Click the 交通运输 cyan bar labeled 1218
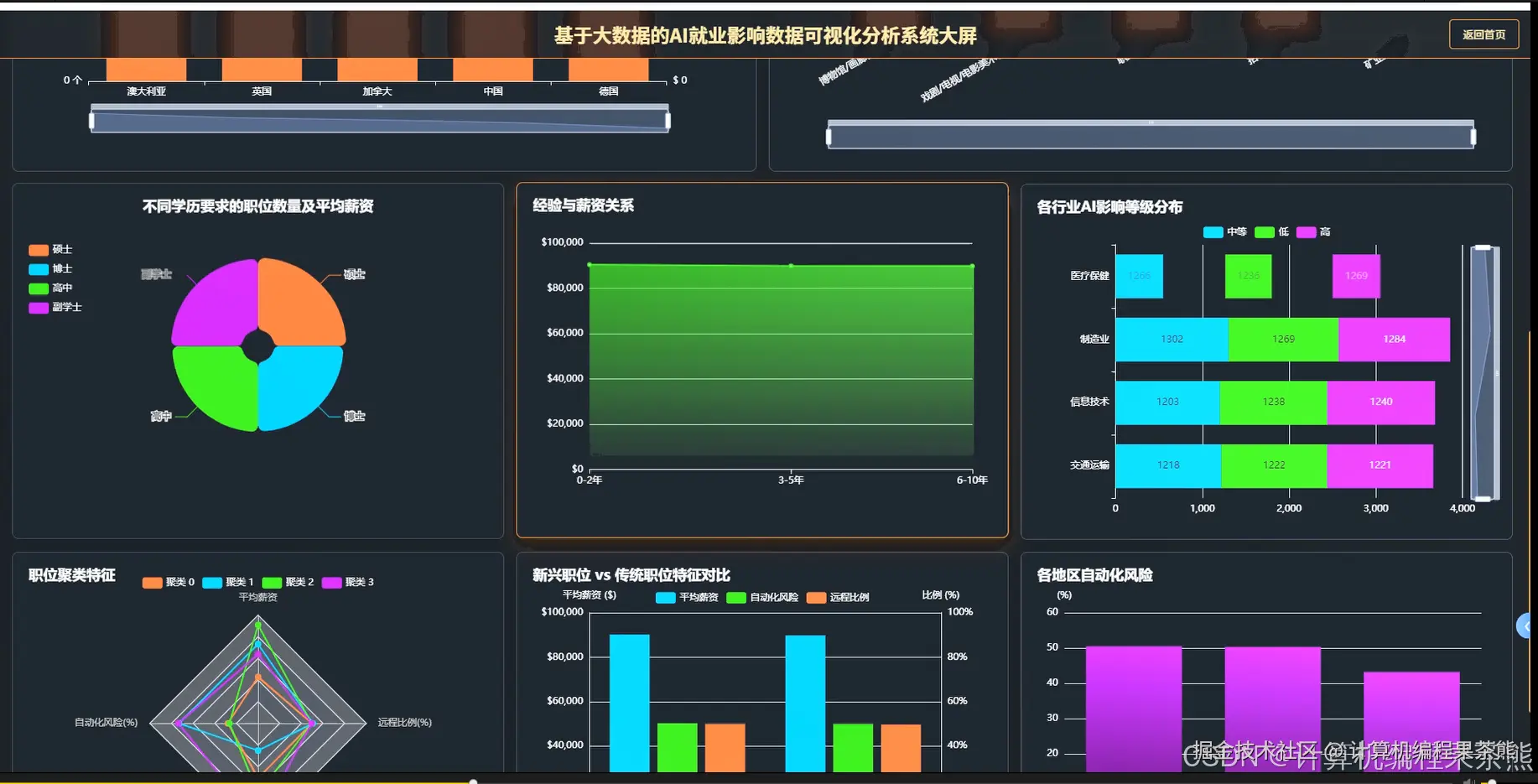 pos(1168,465)
